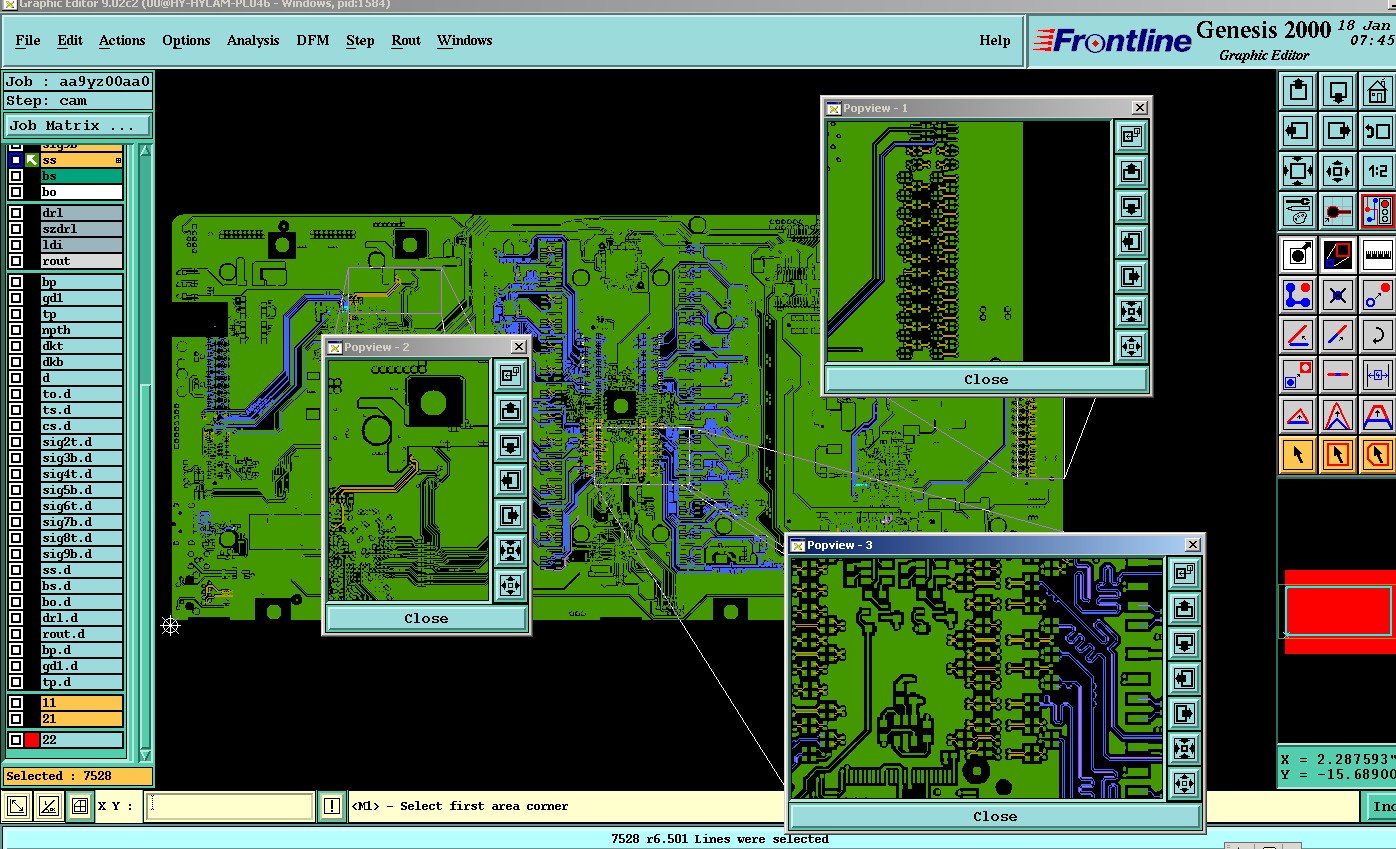1396x849 pixels.
Task: Select the plain arrow select tool
Action: (x=1298, y=455)
